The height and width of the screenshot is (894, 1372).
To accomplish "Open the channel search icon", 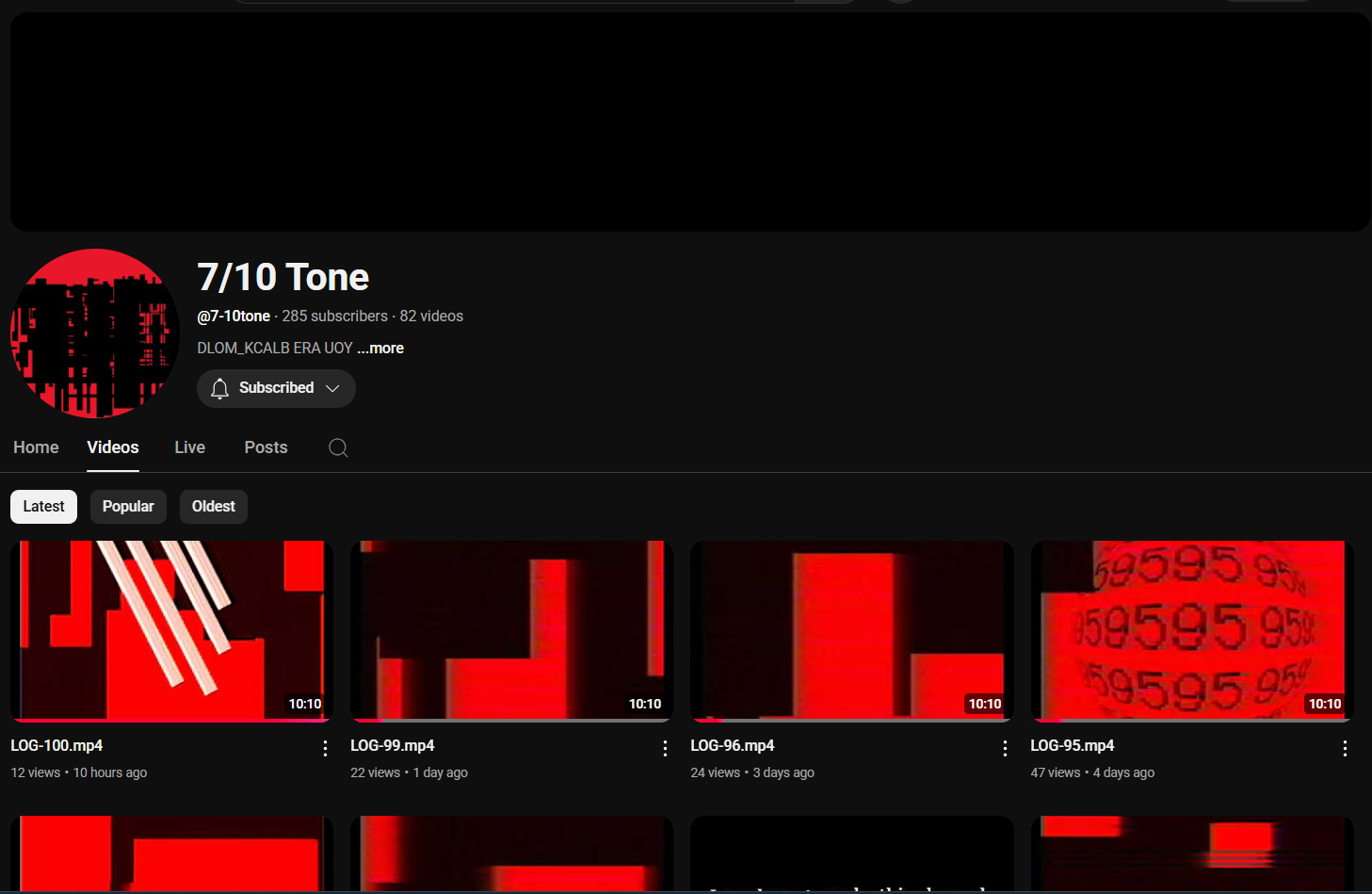I will 338,447.
